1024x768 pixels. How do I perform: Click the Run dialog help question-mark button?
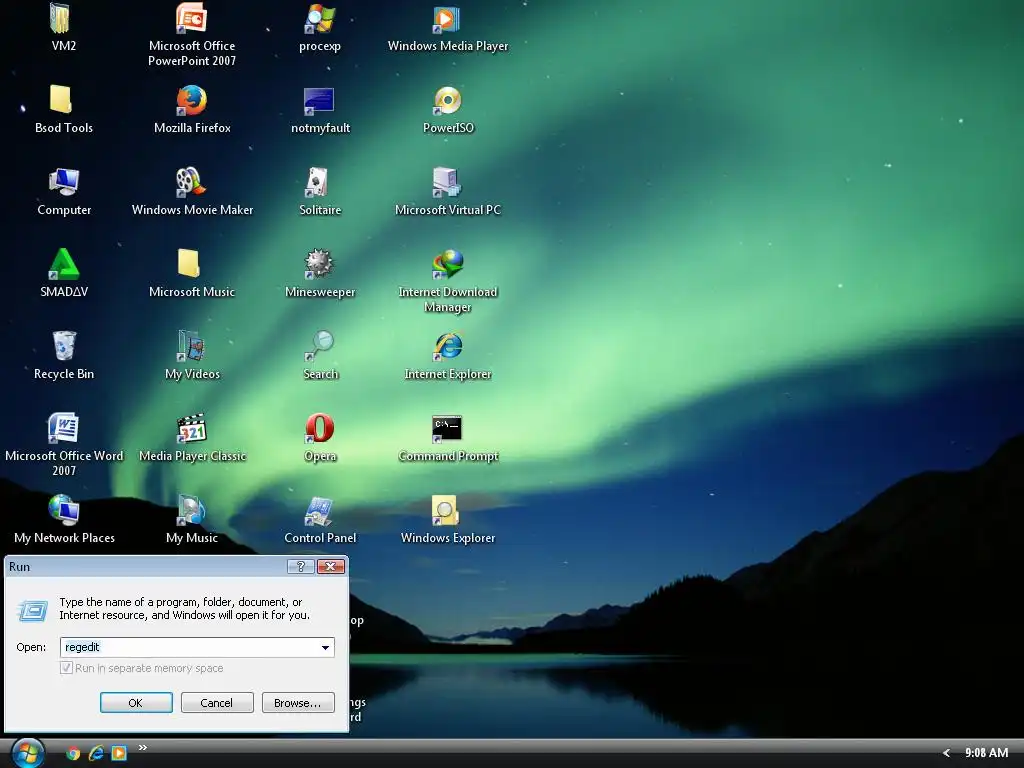301,566
